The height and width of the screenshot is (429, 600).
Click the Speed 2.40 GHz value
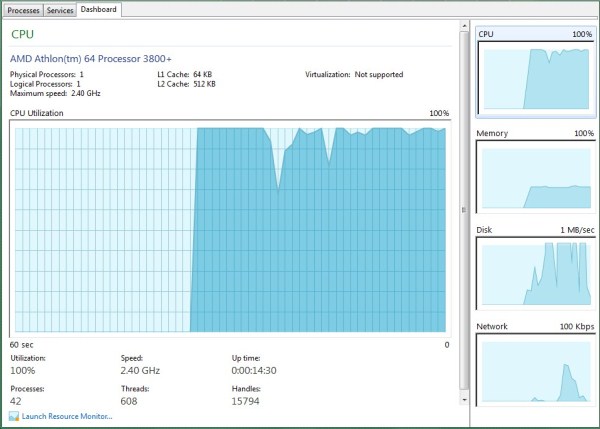coord(140,371)
